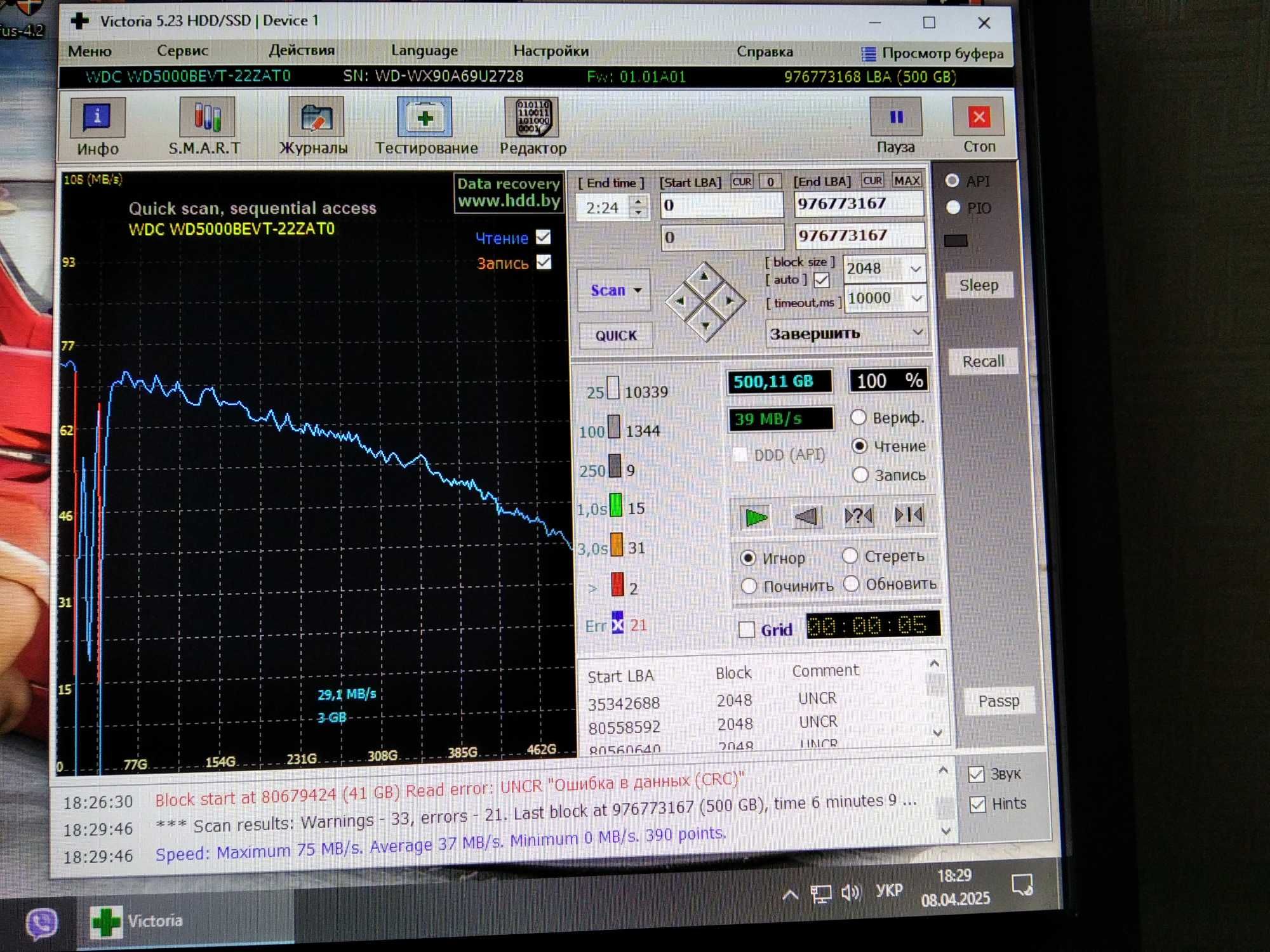This screenshot has height=952, width=1270.
Task: Click the Passp button
Action: click(999, 701)
